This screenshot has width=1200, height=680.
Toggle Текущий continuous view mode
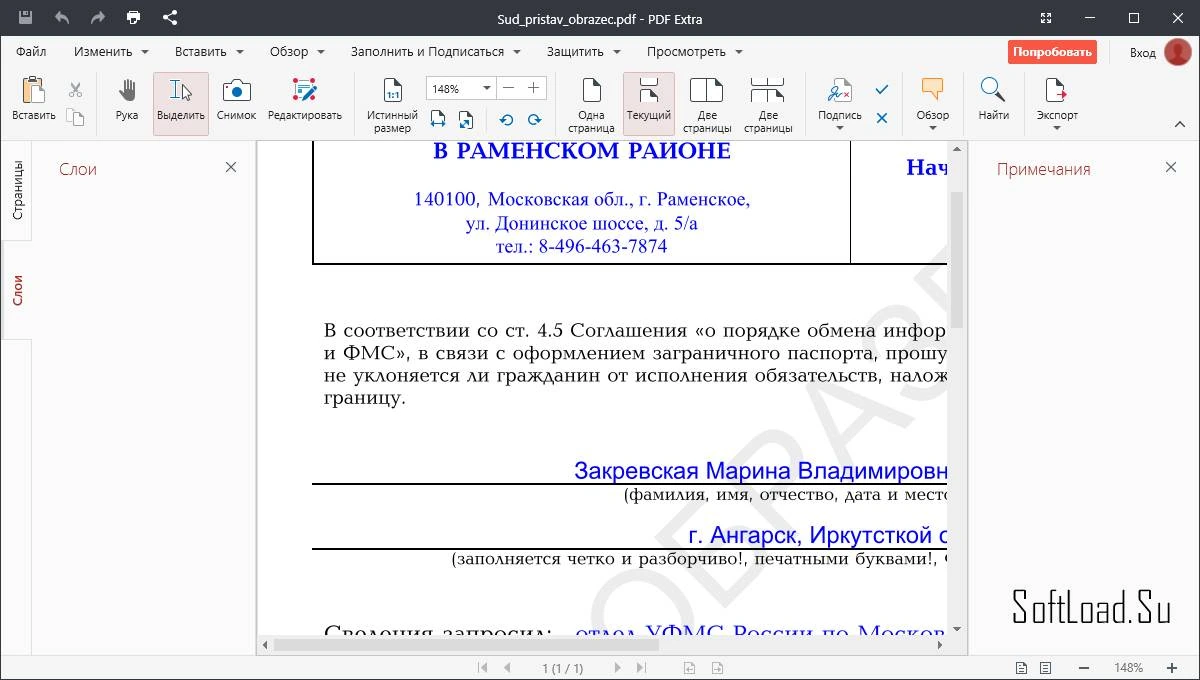(x=649, y=103)
